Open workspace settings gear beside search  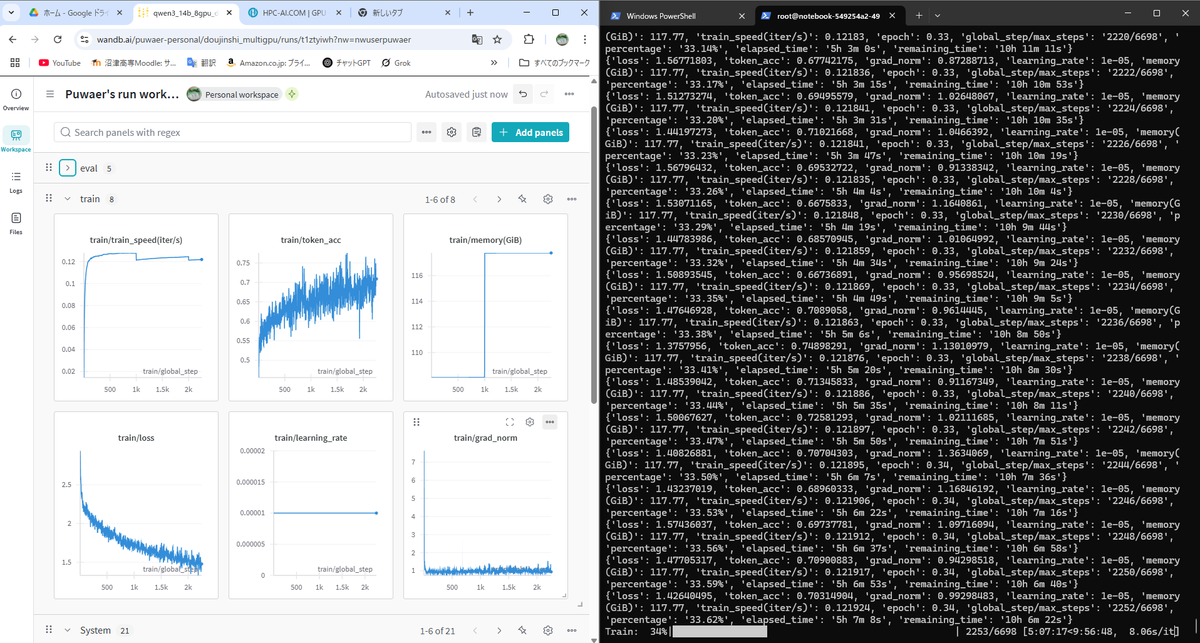(452, 132)
